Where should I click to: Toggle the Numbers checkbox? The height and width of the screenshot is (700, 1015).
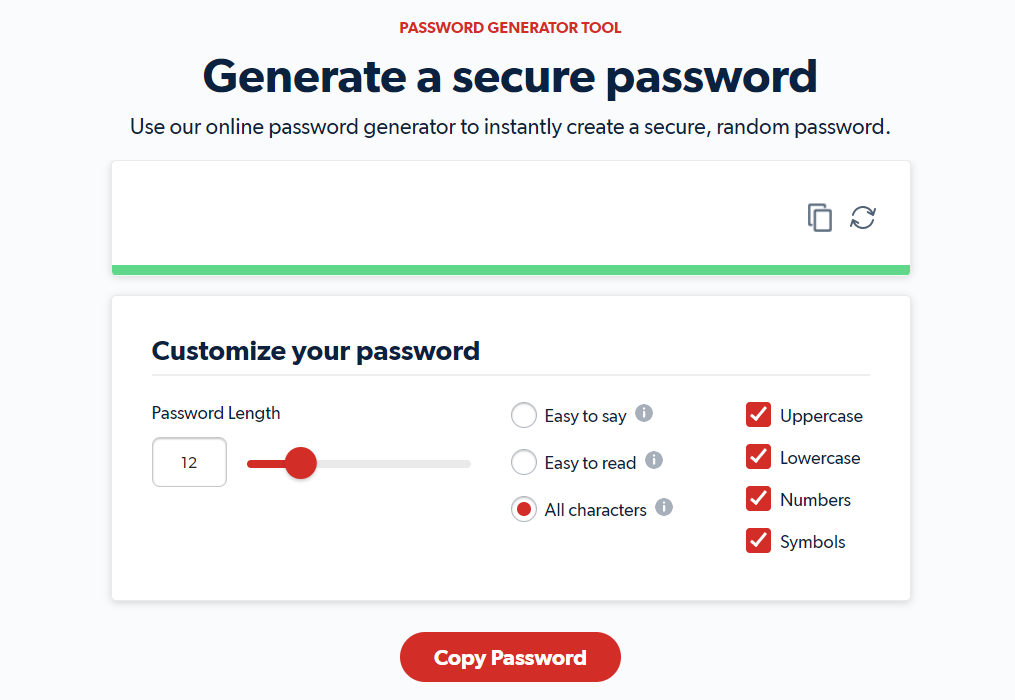tap(758, 499)
